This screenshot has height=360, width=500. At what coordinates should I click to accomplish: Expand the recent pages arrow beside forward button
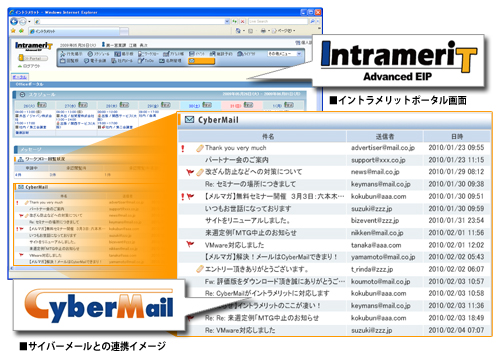pos(29,22)
